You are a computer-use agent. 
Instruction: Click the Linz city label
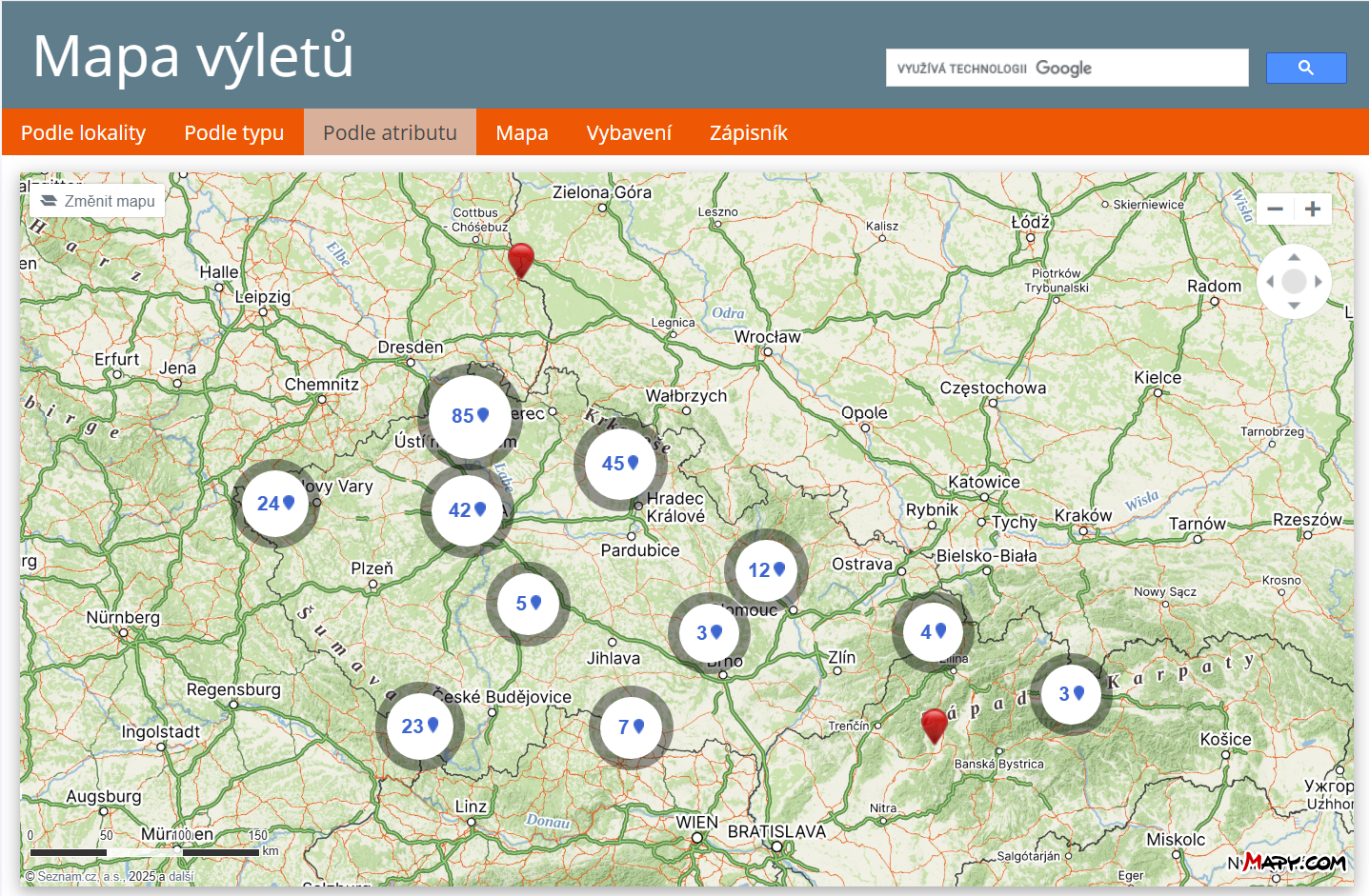471,806
